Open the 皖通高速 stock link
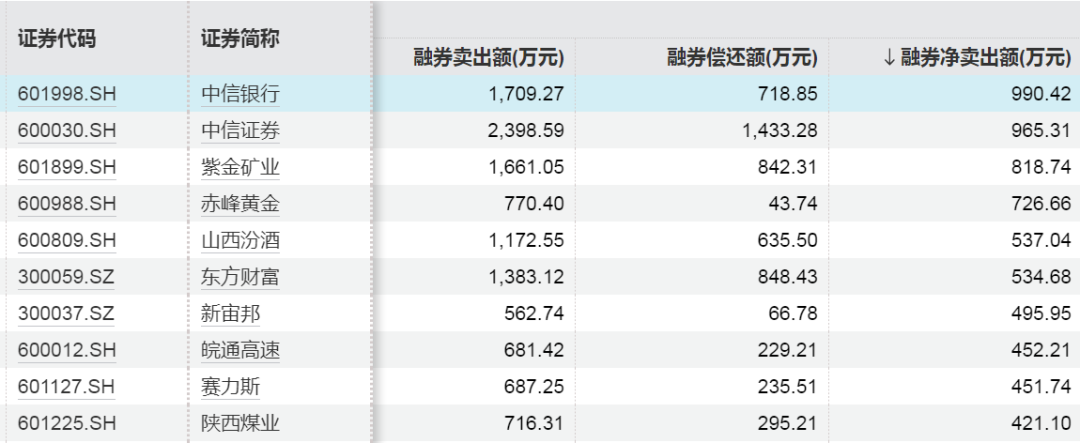Image resolution: width=1080 pixels, height=443 pixels. pos(240,350)
